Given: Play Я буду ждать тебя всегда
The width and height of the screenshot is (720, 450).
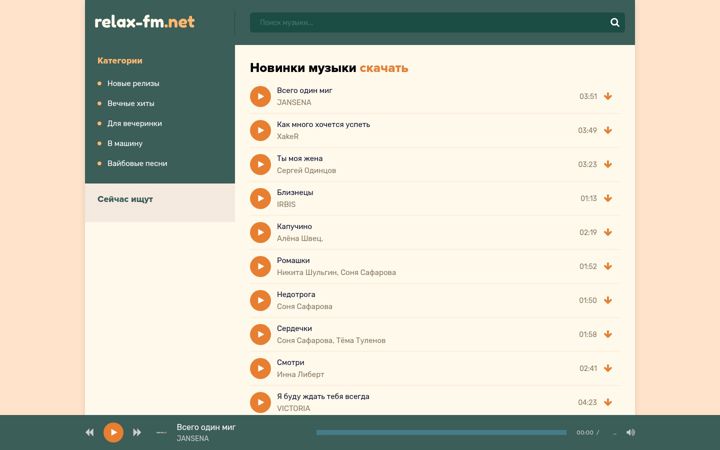Looking at the screenshot, I should 260,402.
